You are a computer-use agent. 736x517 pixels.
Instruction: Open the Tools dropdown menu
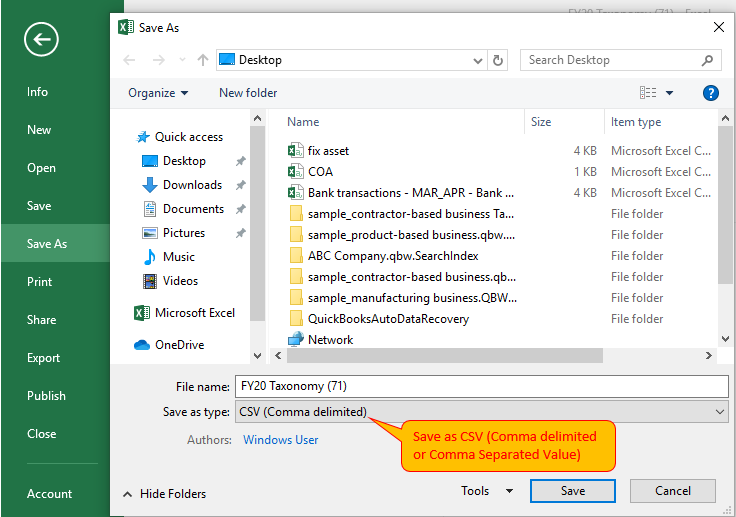(487, 491)
